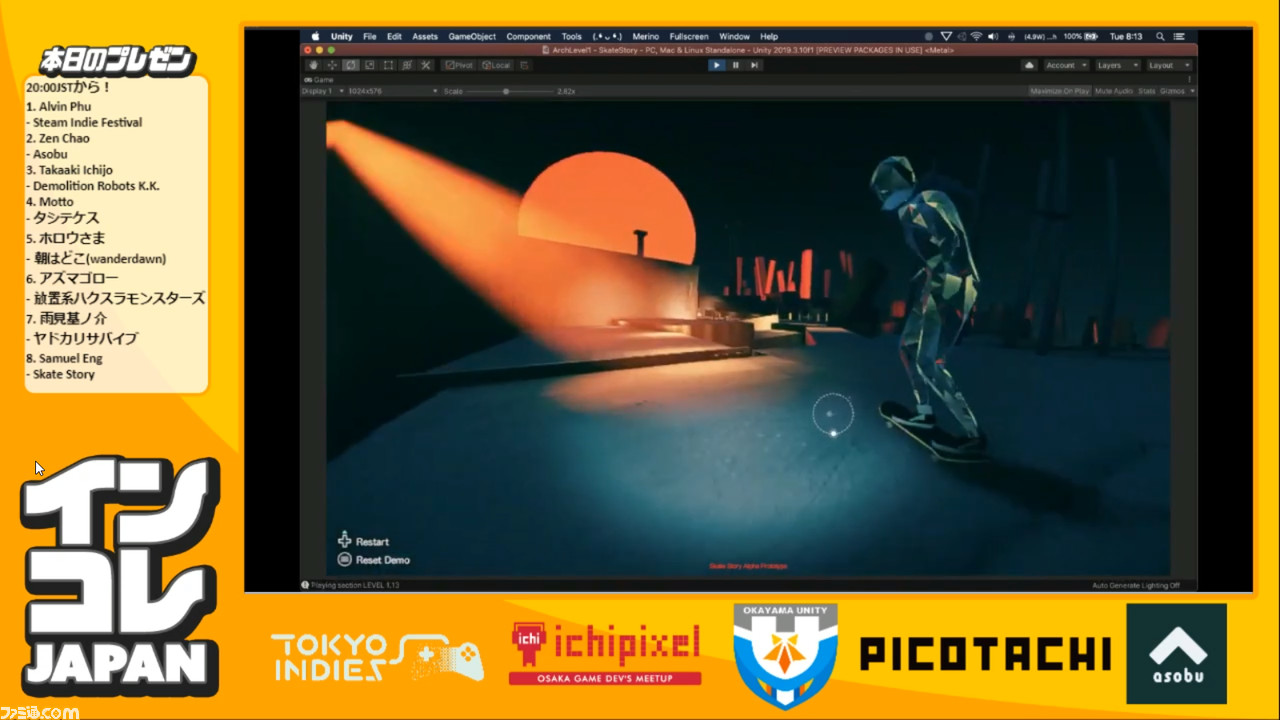Click the asobu logo
Viewport: 1280px width, 720px height.
pyautogui.click(x=1176, y=653)
